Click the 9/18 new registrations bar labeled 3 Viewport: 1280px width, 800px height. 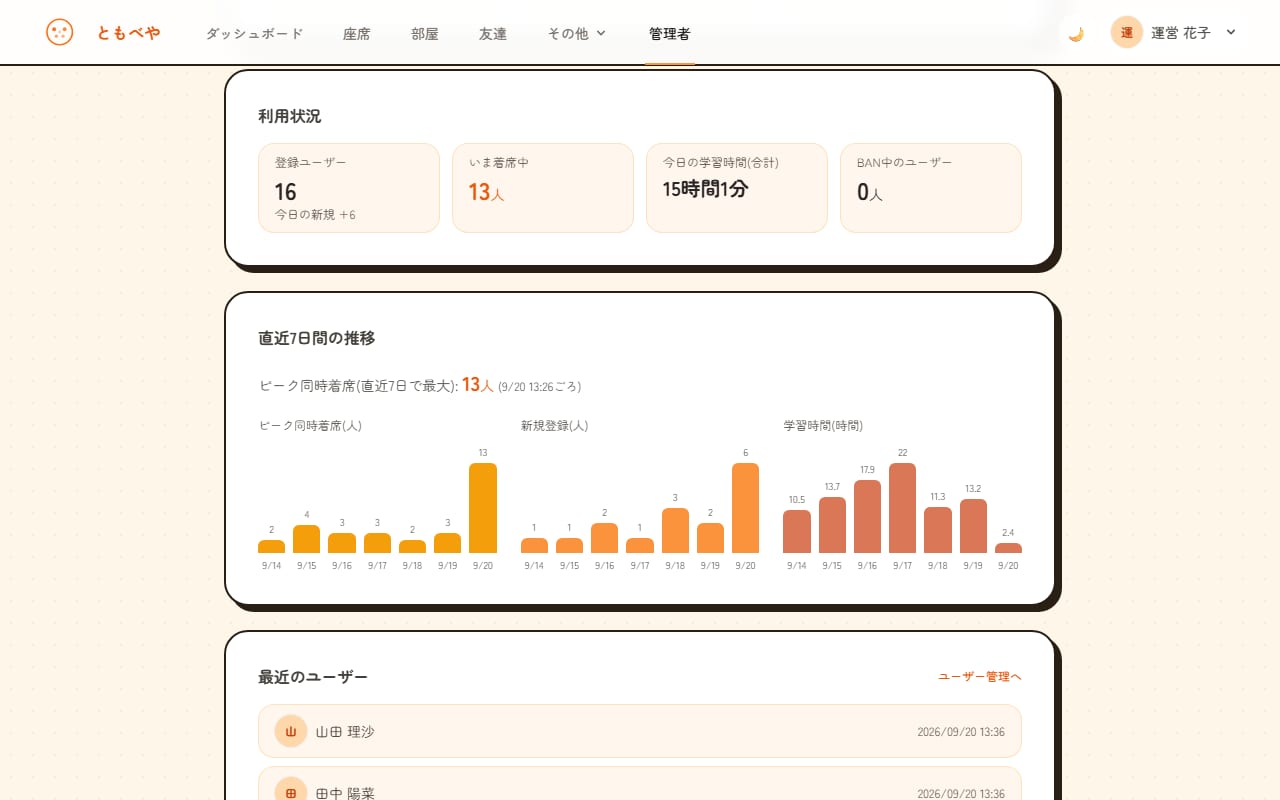675,530
